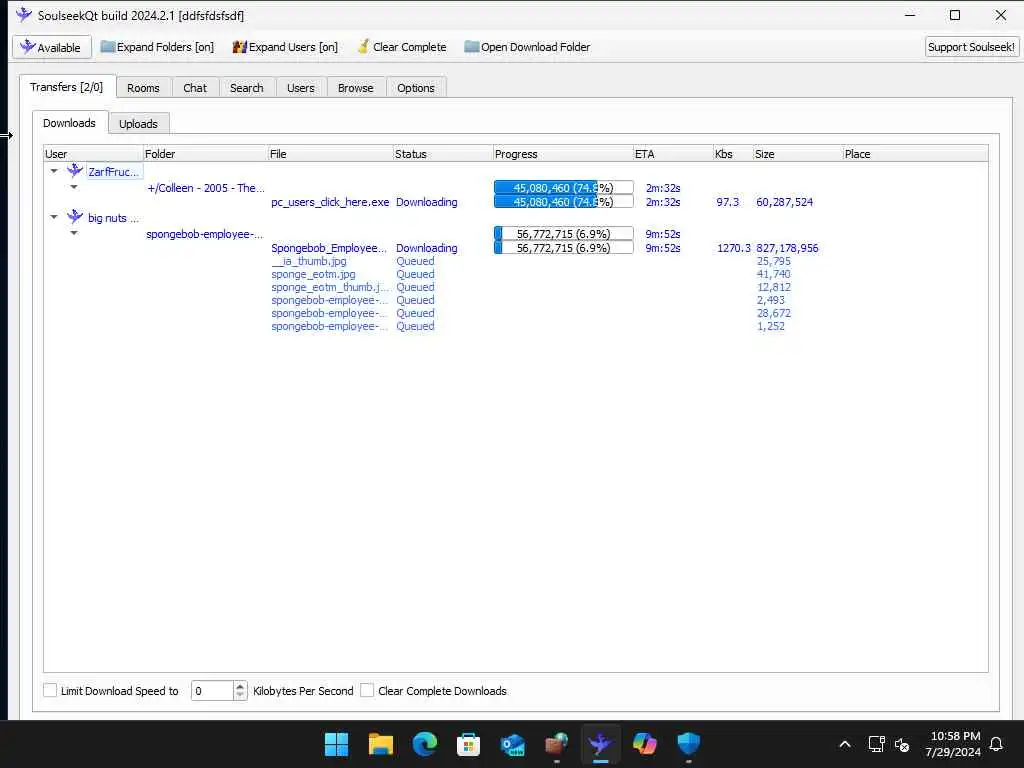The width and height of the screenshot is (1024, 768).
Task: Show hidden system tray icons
Action: pyautogui.click(x=844, y=744)
